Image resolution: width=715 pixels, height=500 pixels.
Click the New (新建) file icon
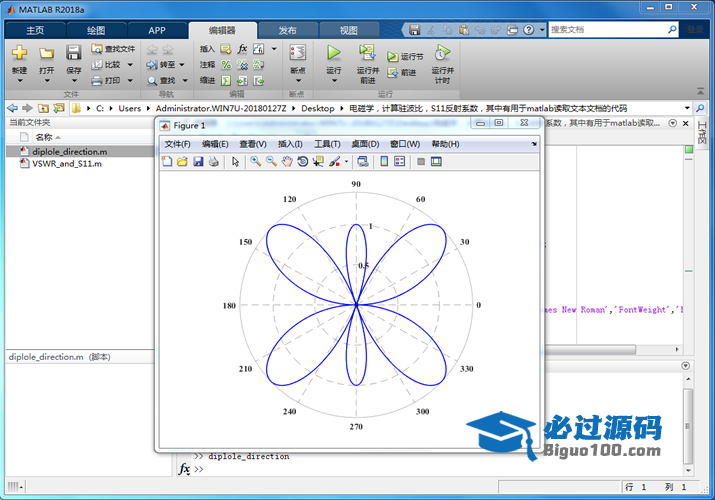point(19,53)
